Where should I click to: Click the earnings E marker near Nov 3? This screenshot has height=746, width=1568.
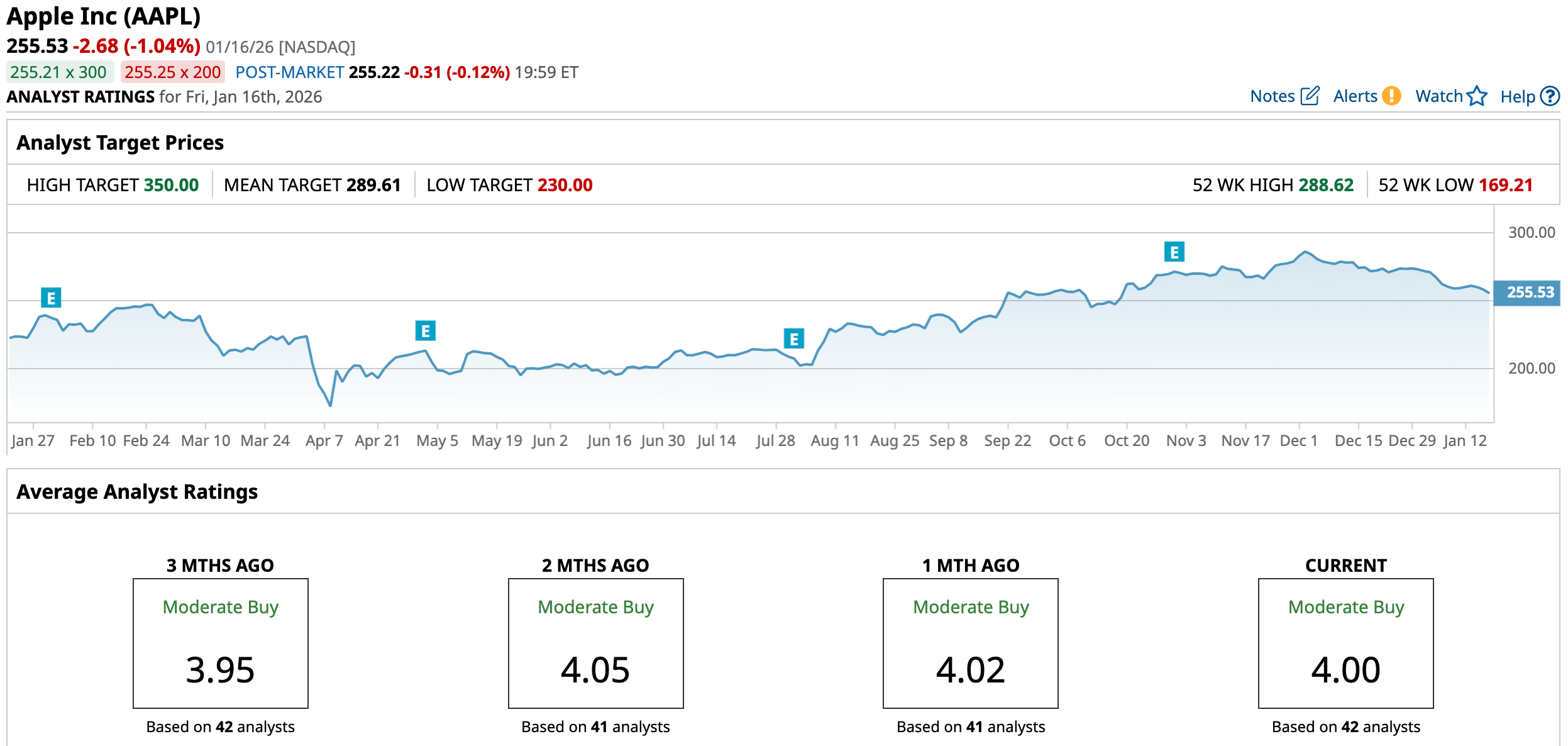point(1174,252)
